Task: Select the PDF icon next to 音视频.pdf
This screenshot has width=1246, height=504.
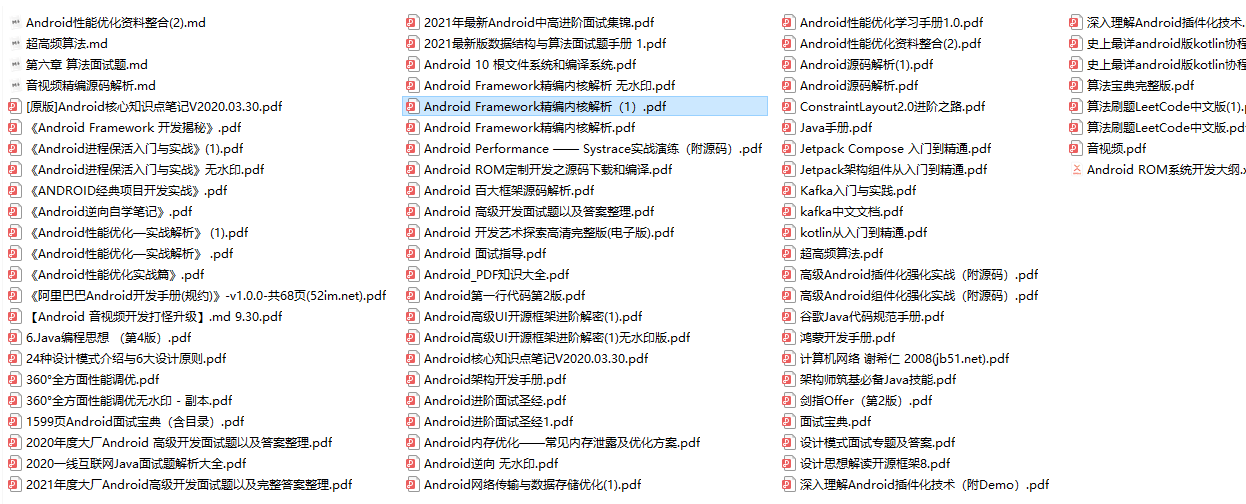Action: click(x=1075, y=149)
